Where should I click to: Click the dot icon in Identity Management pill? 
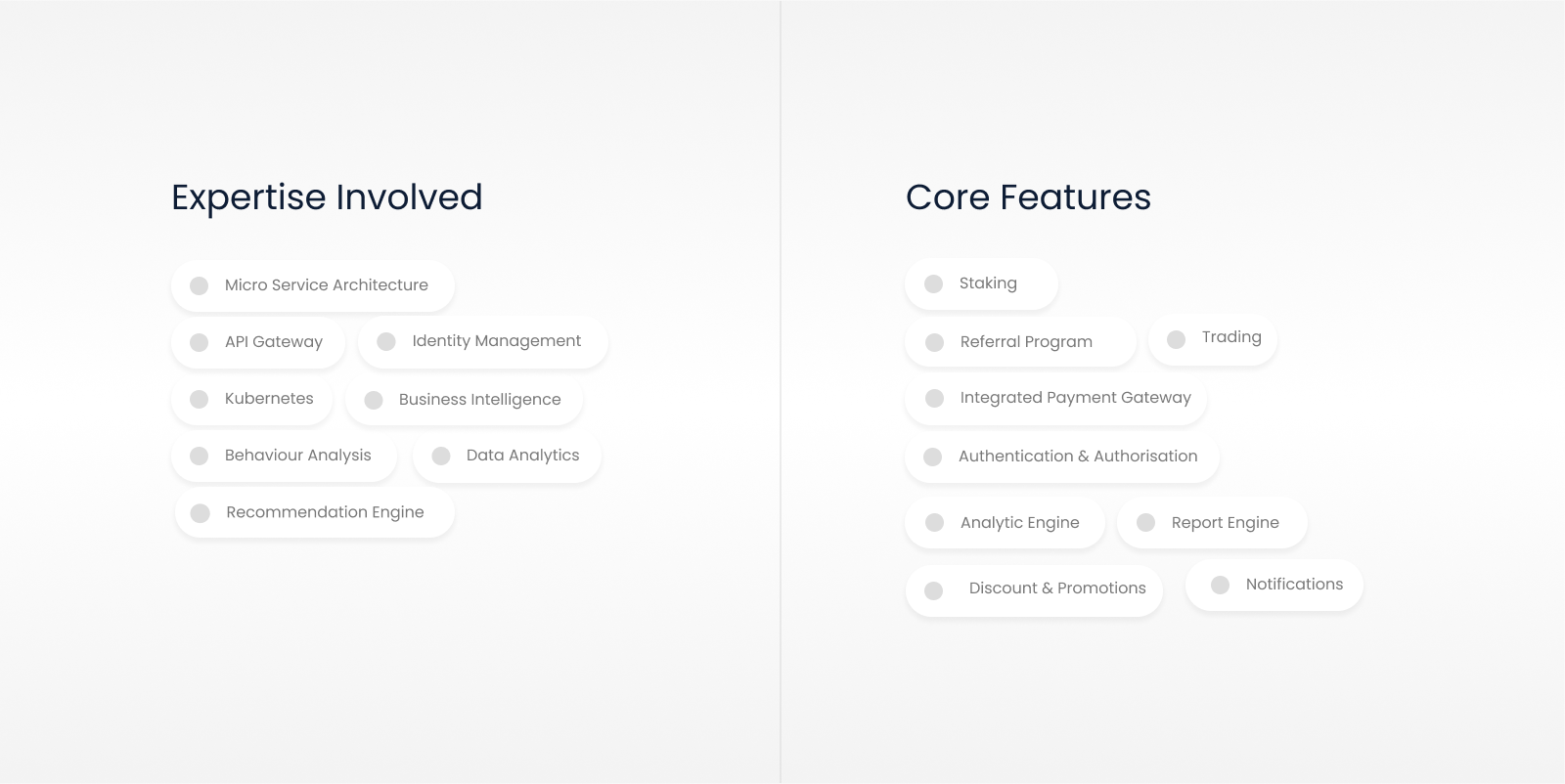386,341
